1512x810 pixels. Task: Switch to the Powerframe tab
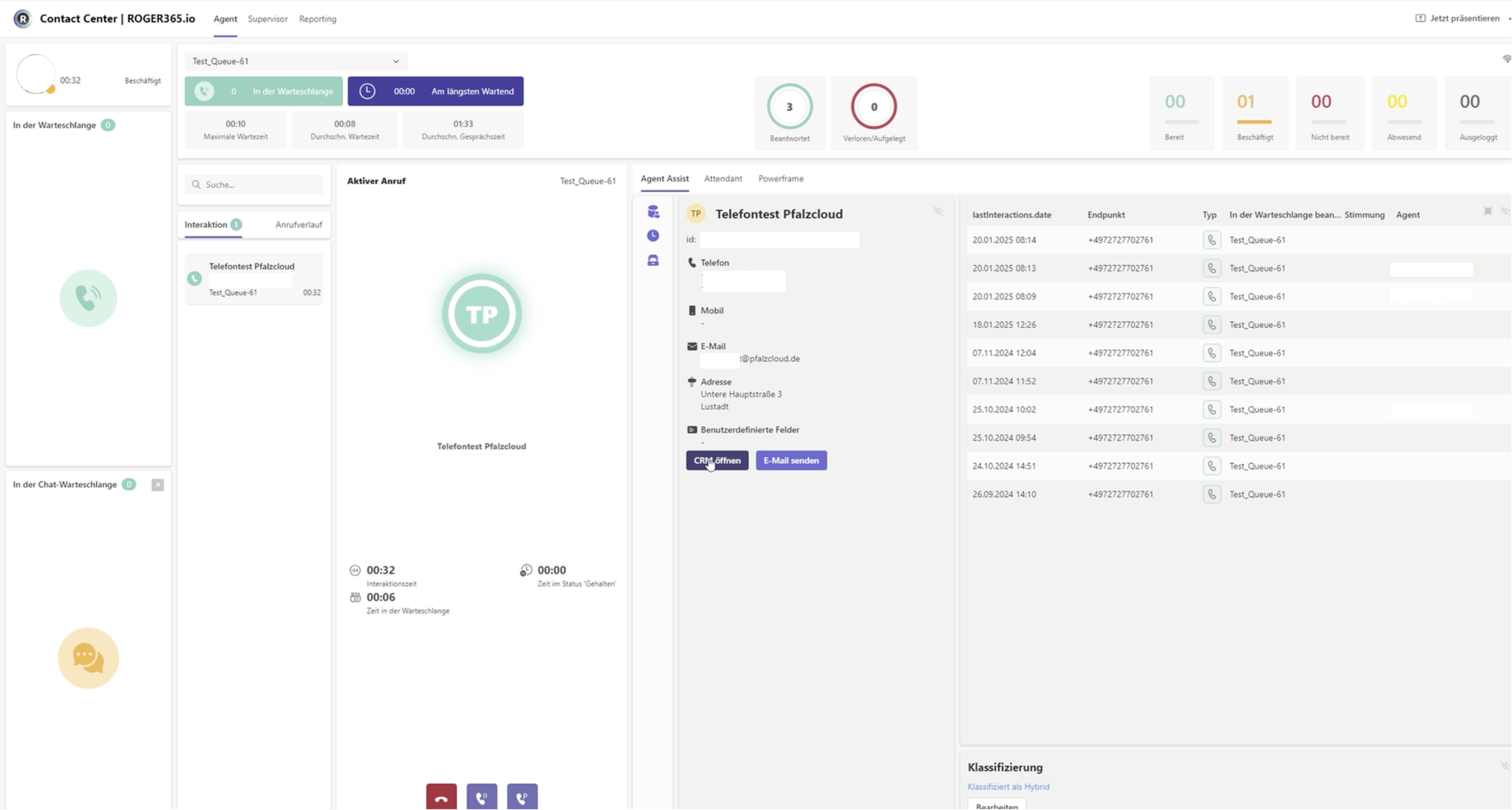point(780,179)
